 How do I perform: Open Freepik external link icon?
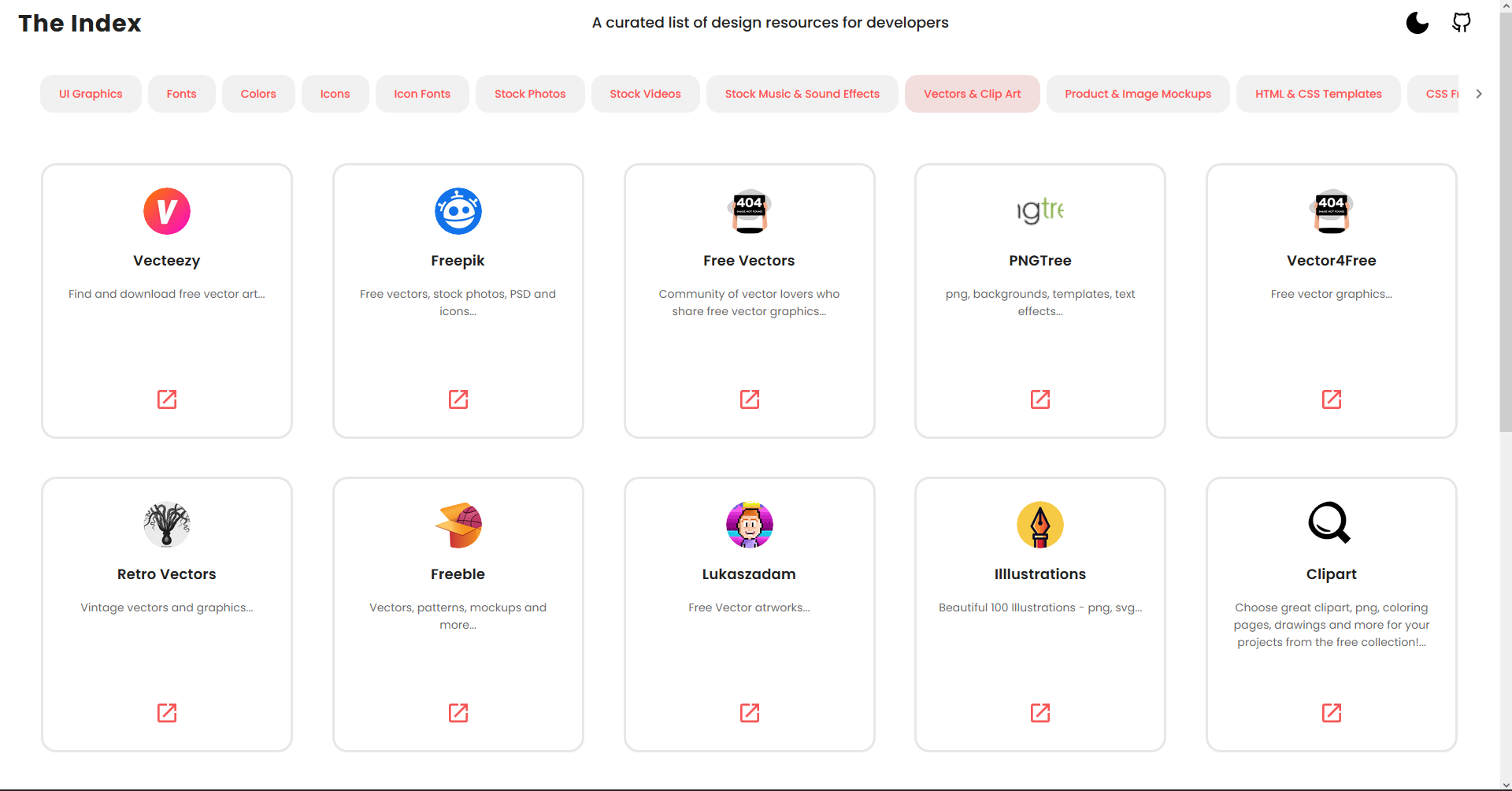458,399
